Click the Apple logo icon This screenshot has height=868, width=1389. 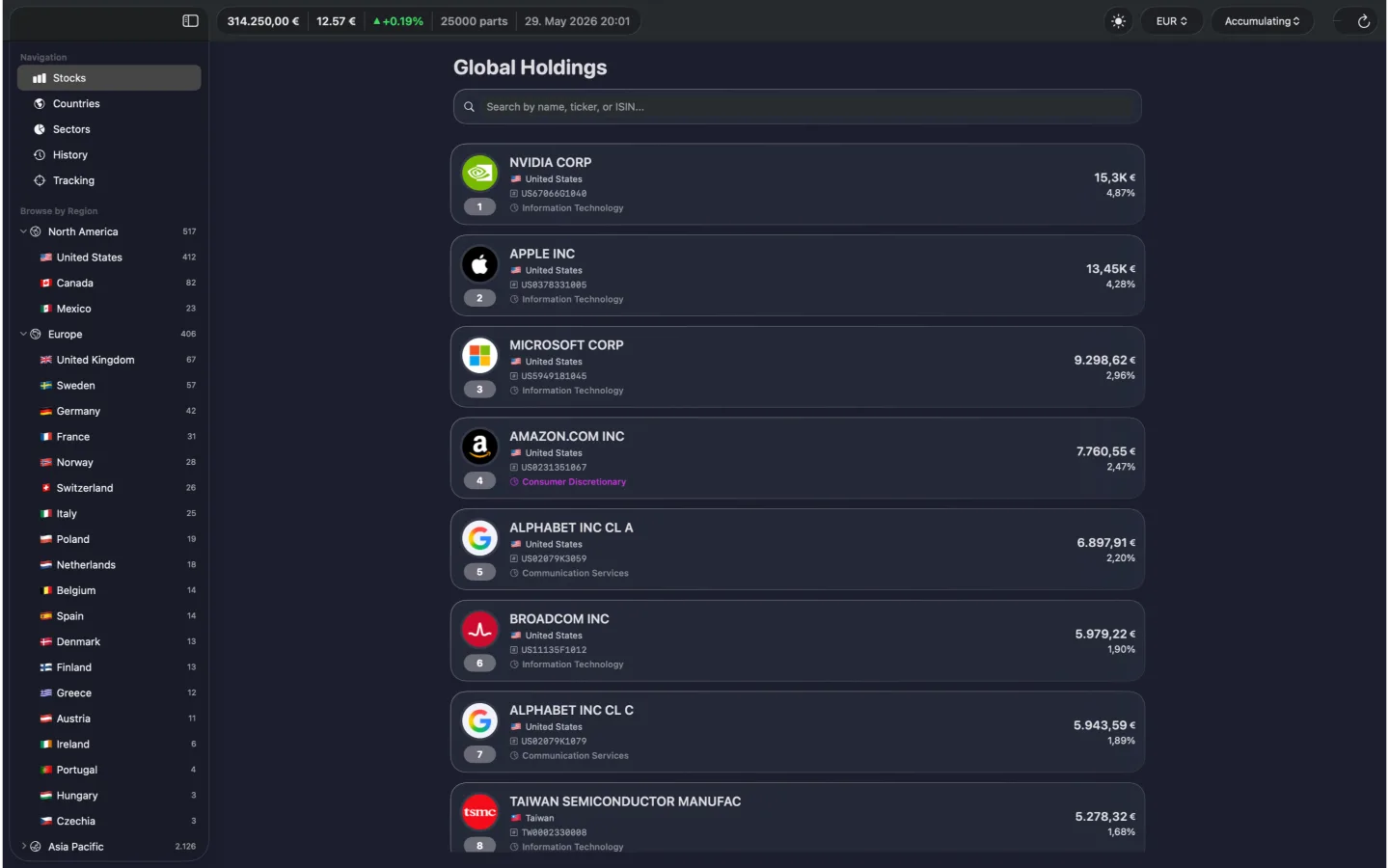pyautogui.click(x=479, y=264)
